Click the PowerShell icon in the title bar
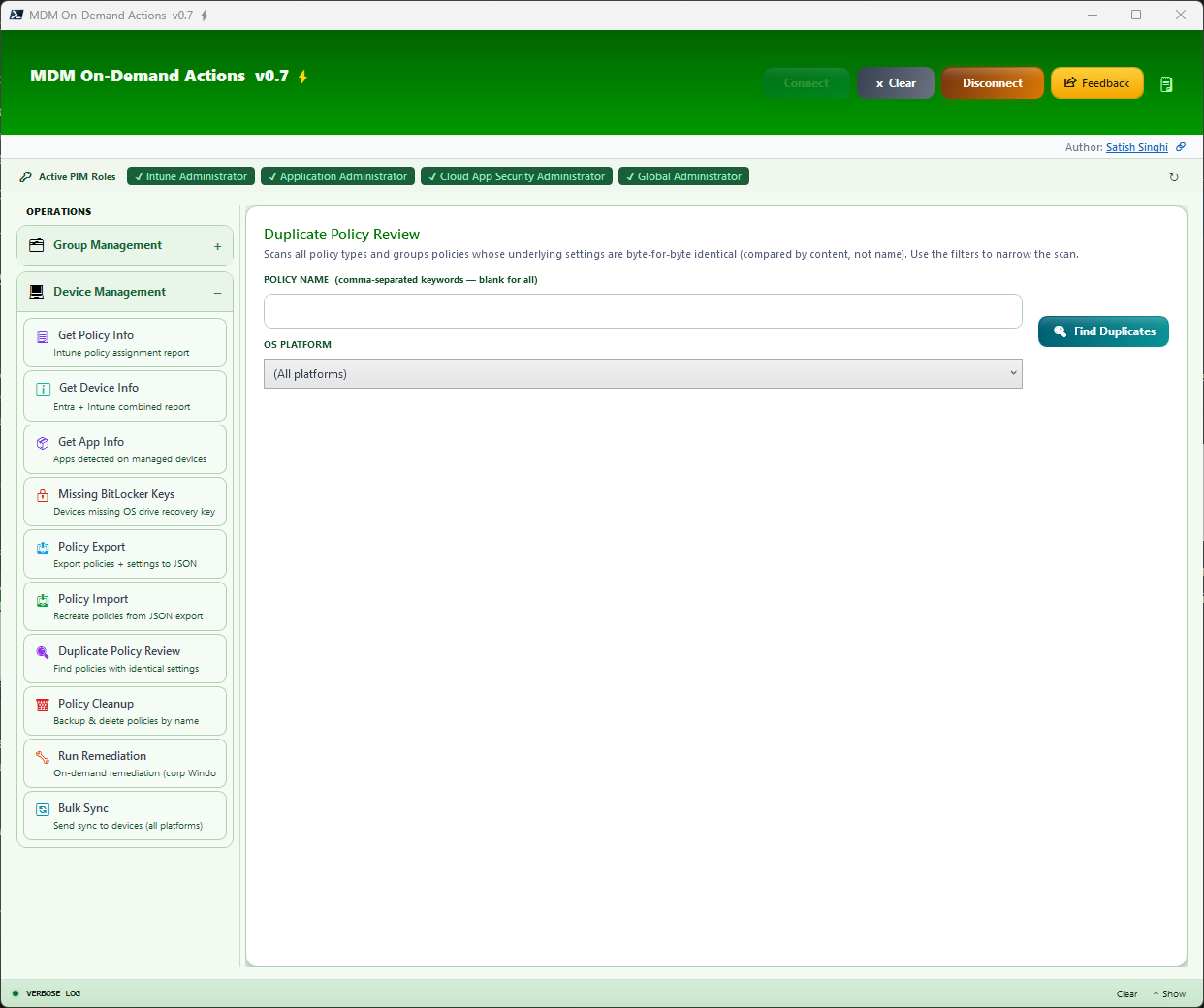This screenshot has width=1204, height=1008. [16, 15]
